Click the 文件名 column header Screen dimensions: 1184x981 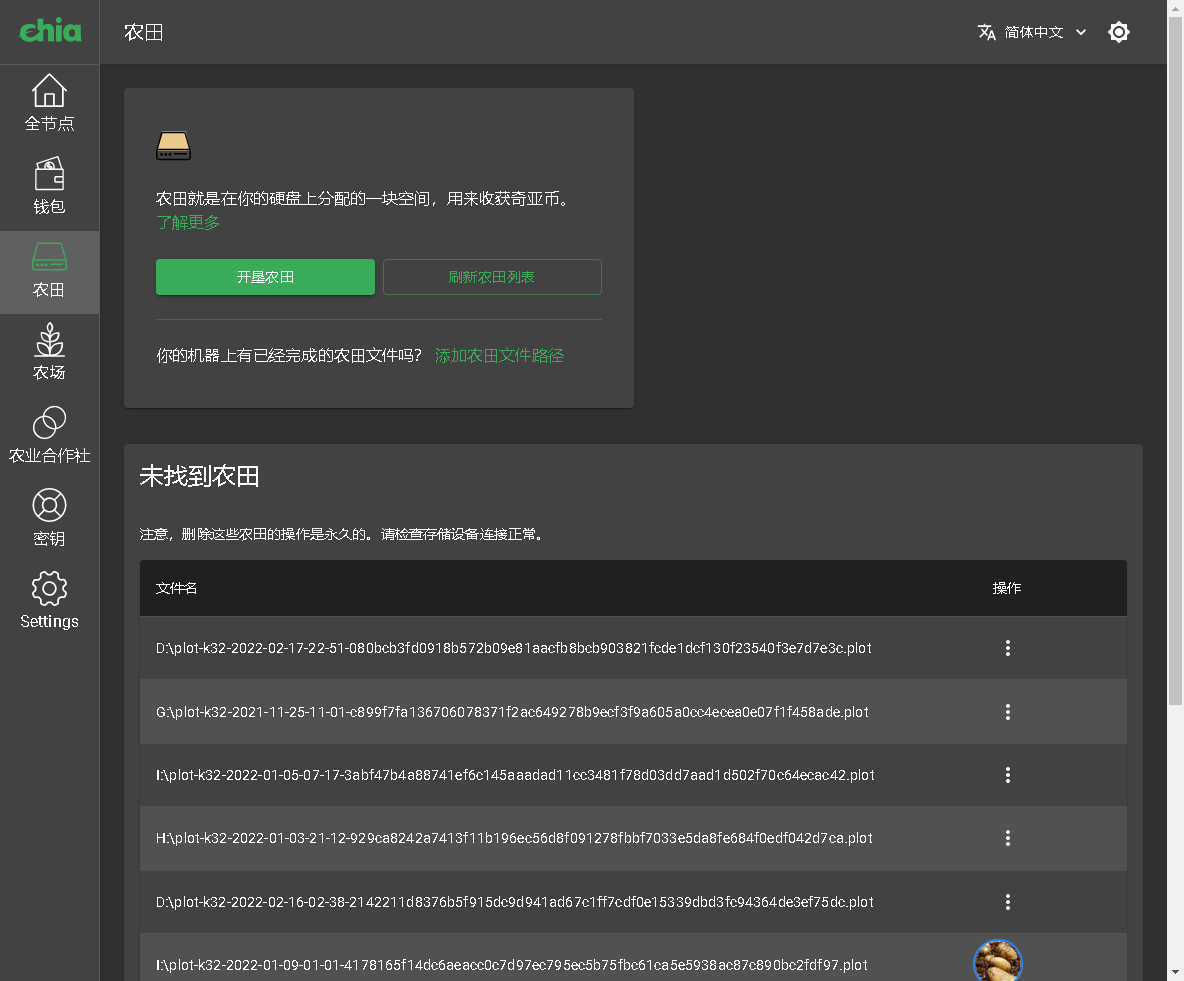(x=176, y=588)
